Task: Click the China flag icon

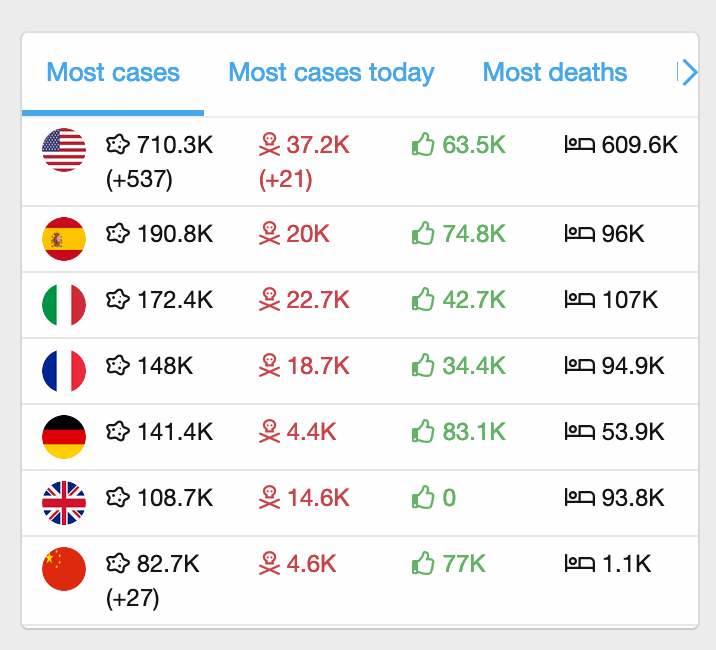Action: pyautogui.click(x=64, y=569)
